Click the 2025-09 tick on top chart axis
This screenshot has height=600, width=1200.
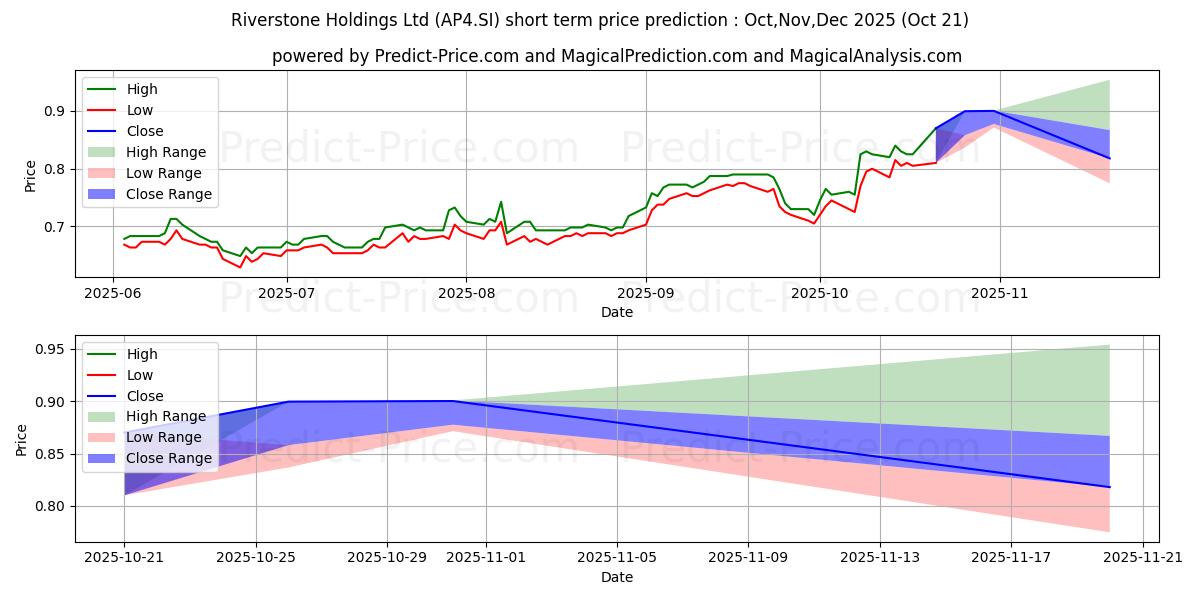coord(645,295)
